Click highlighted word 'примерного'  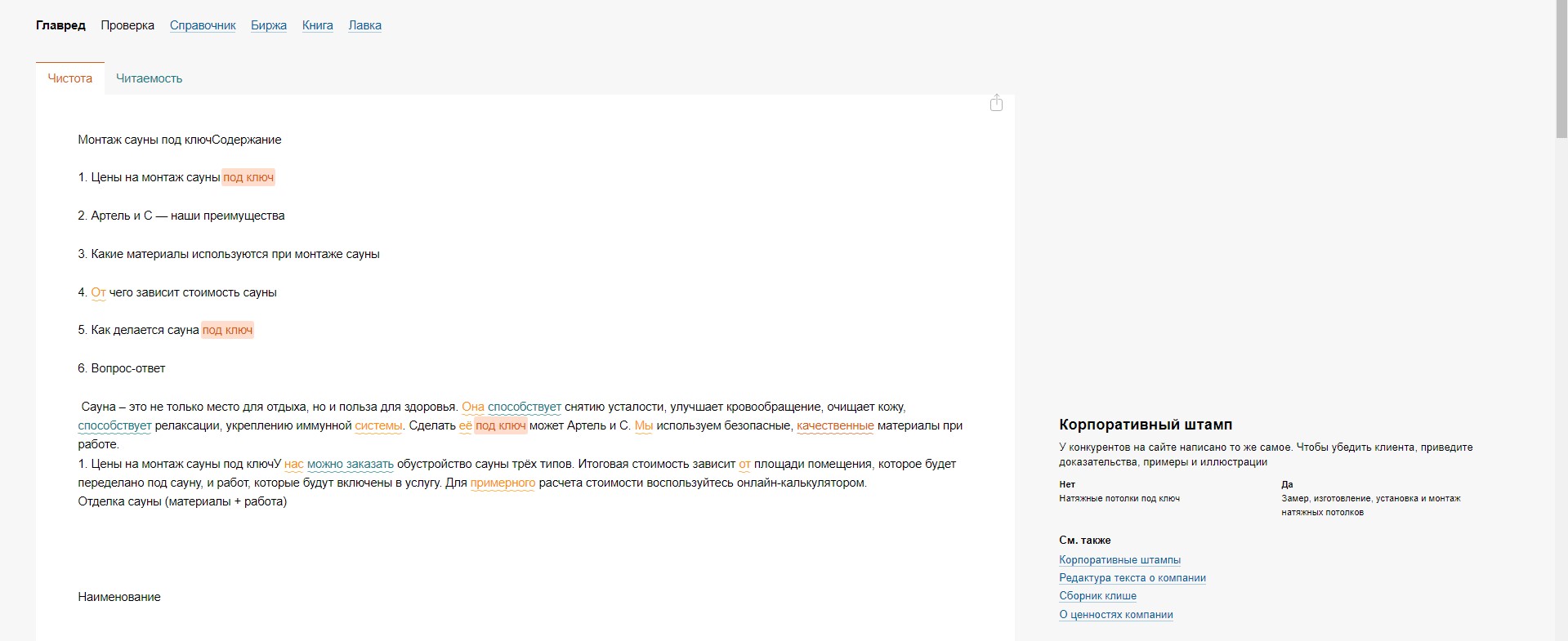tap(503, 483)
